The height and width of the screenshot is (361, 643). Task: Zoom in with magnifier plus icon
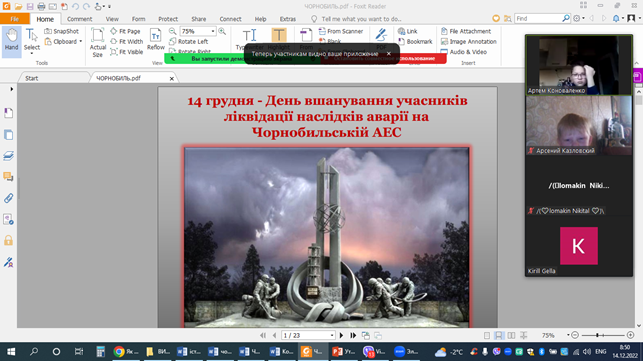pyautogui.click(x=222, y=31)
